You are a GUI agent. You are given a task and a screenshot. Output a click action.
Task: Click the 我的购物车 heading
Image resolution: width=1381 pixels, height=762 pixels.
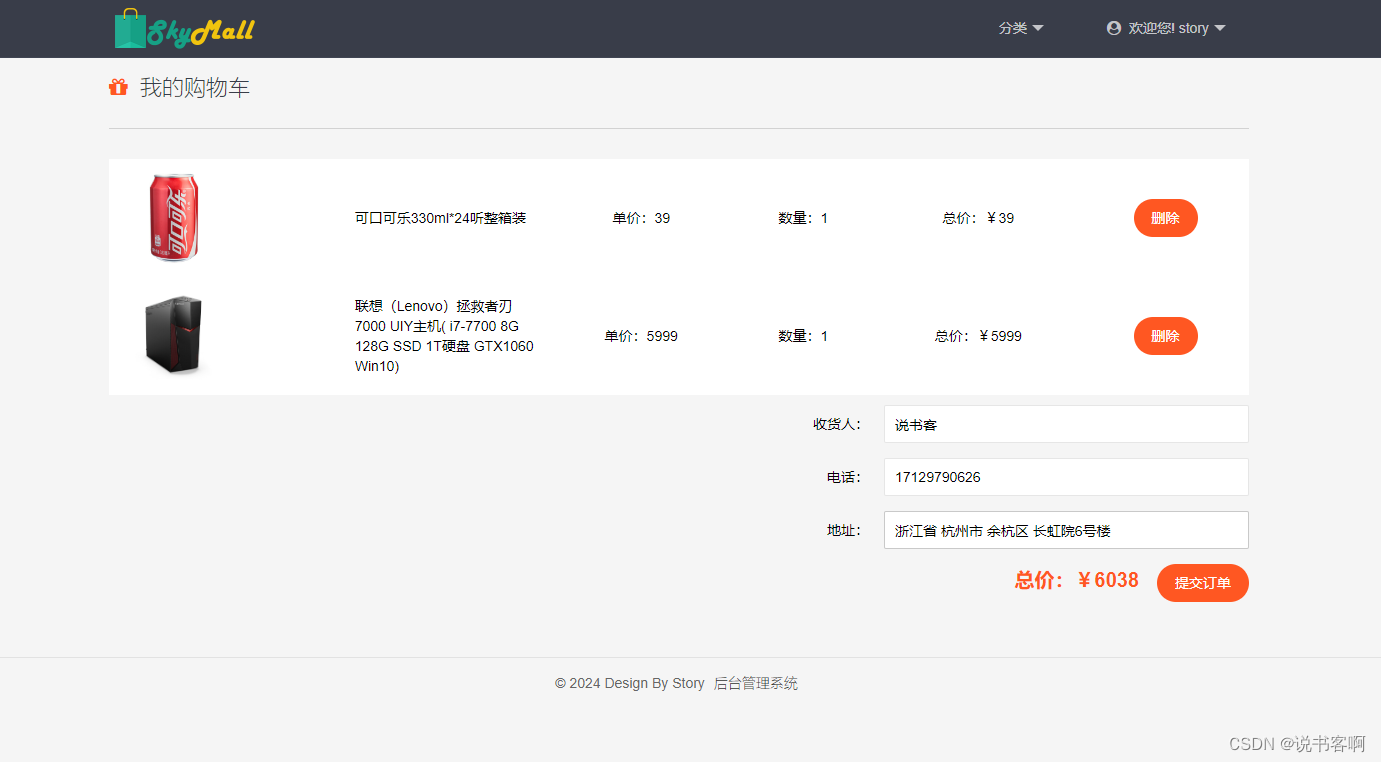pyautogui.click(x=195, y=88)
